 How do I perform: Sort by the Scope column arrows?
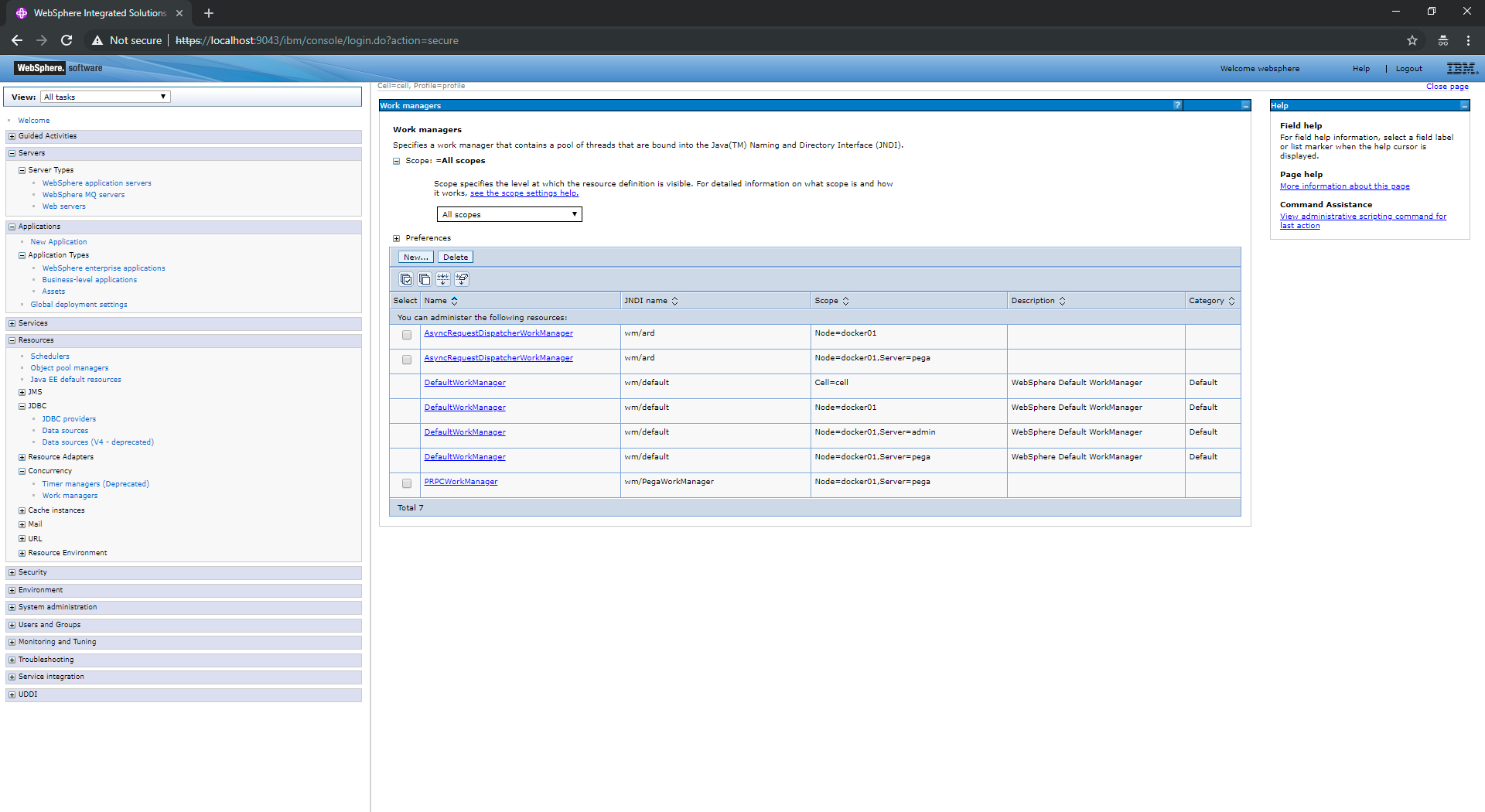(x=845, y=301)
